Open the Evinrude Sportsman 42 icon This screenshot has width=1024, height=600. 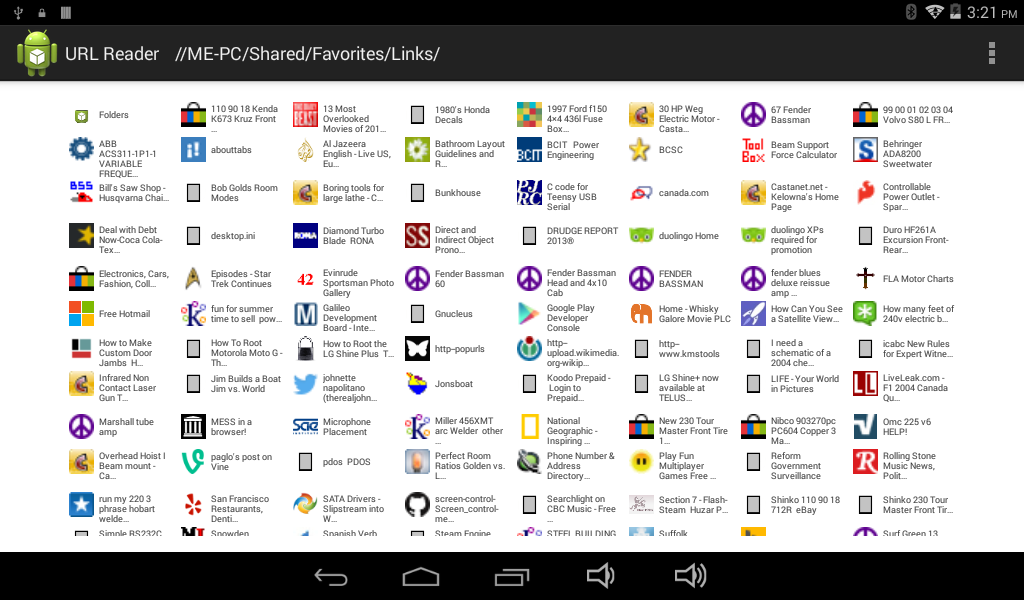click(x=305, y=279)
